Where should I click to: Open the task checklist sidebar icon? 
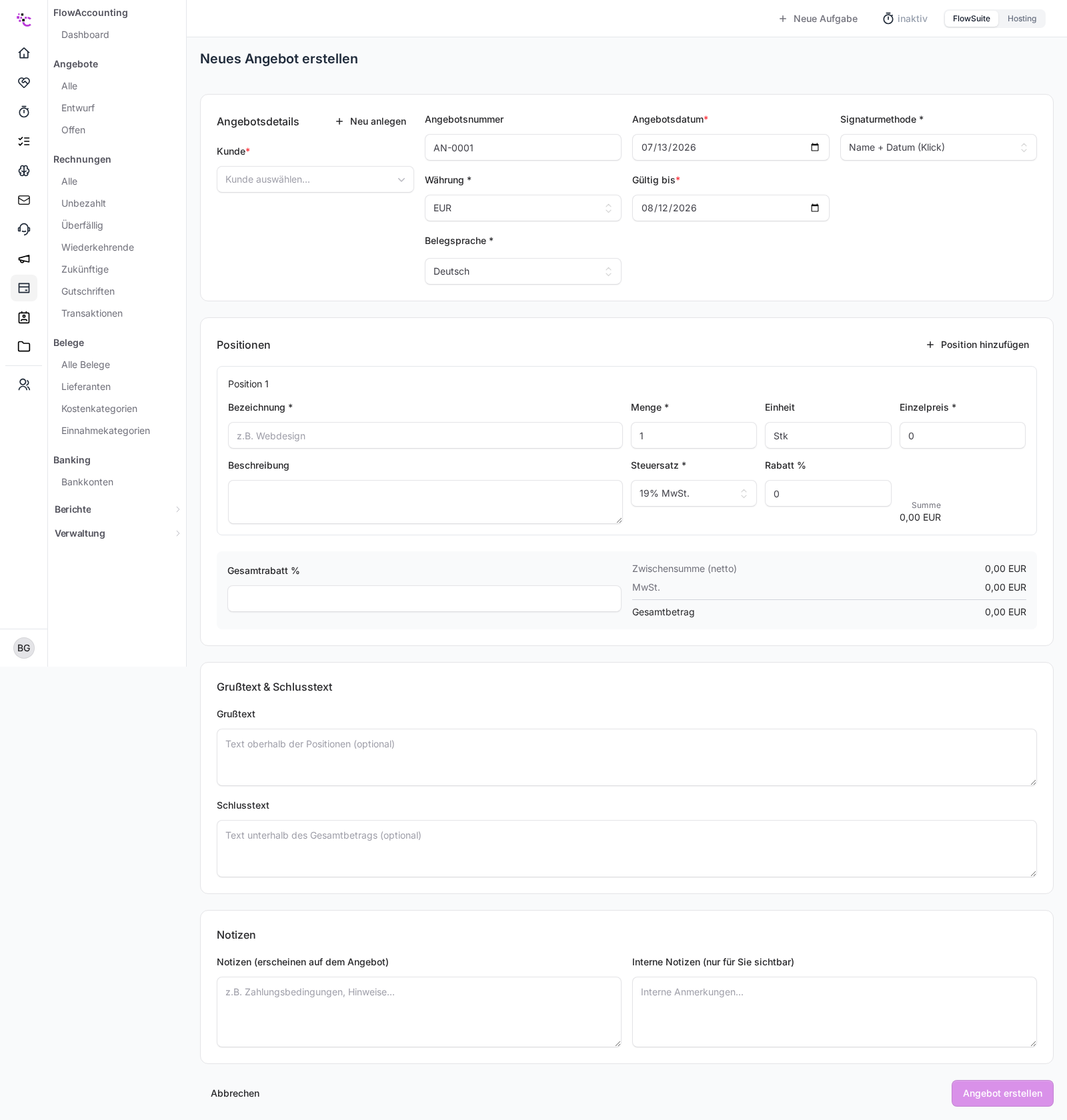(x=24, y=141)
